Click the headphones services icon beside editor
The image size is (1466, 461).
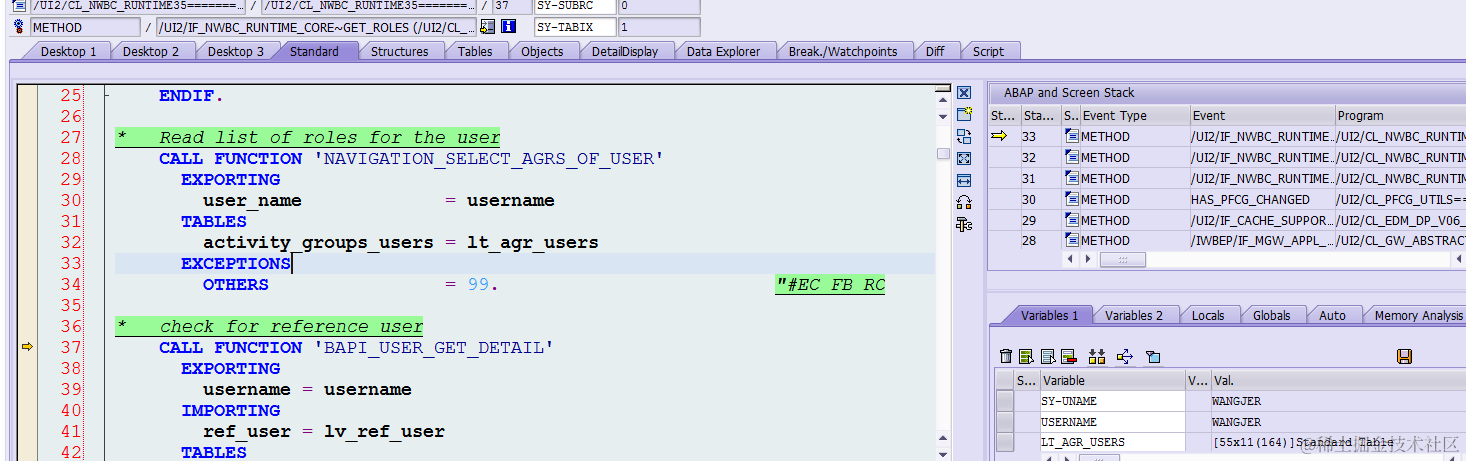pos(964,202)
